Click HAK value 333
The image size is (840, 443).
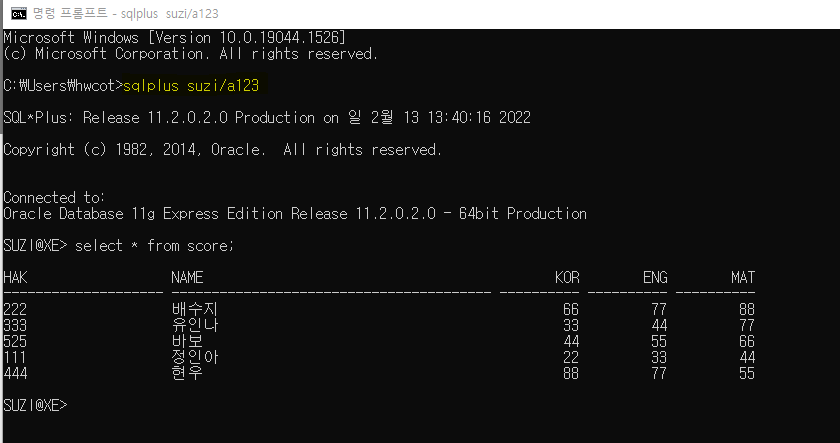(x=15, y=325)
